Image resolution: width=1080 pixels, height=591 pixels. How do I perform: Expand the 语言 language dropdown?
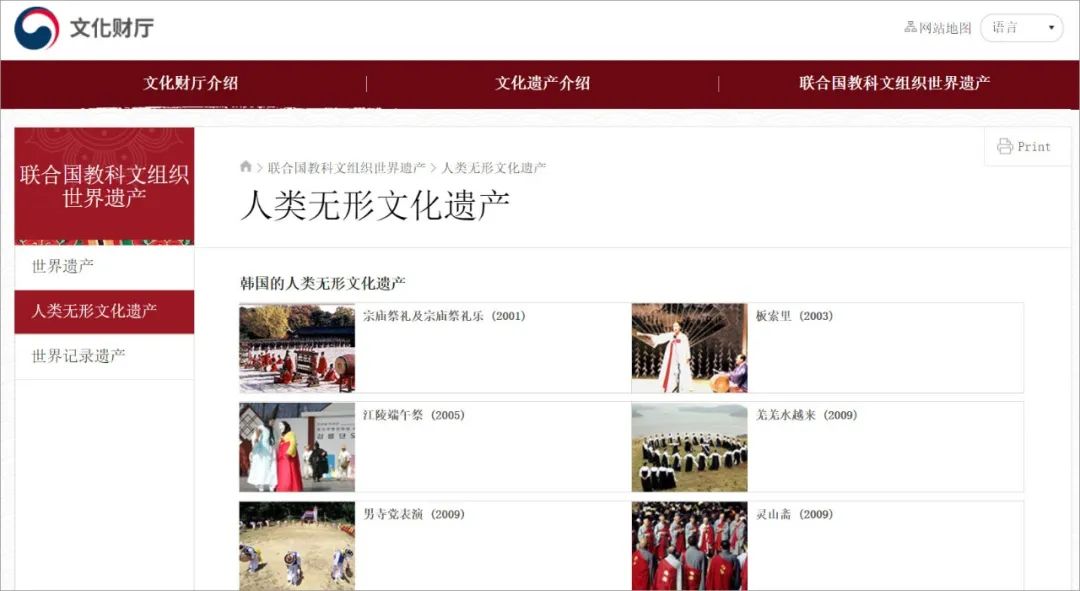(x=1019, y=27)
